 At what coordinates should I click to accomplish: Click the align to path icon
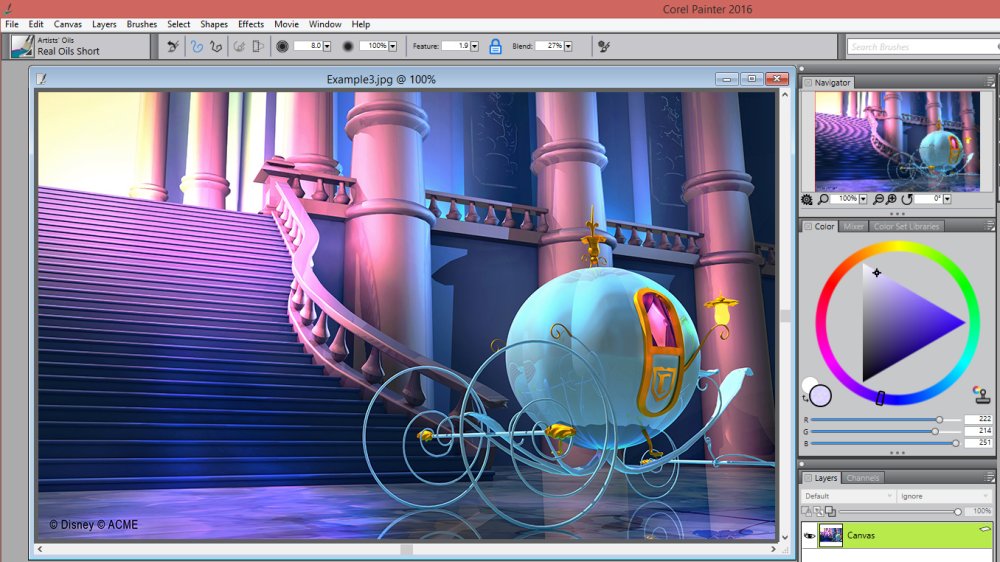(x=239, y=46)
